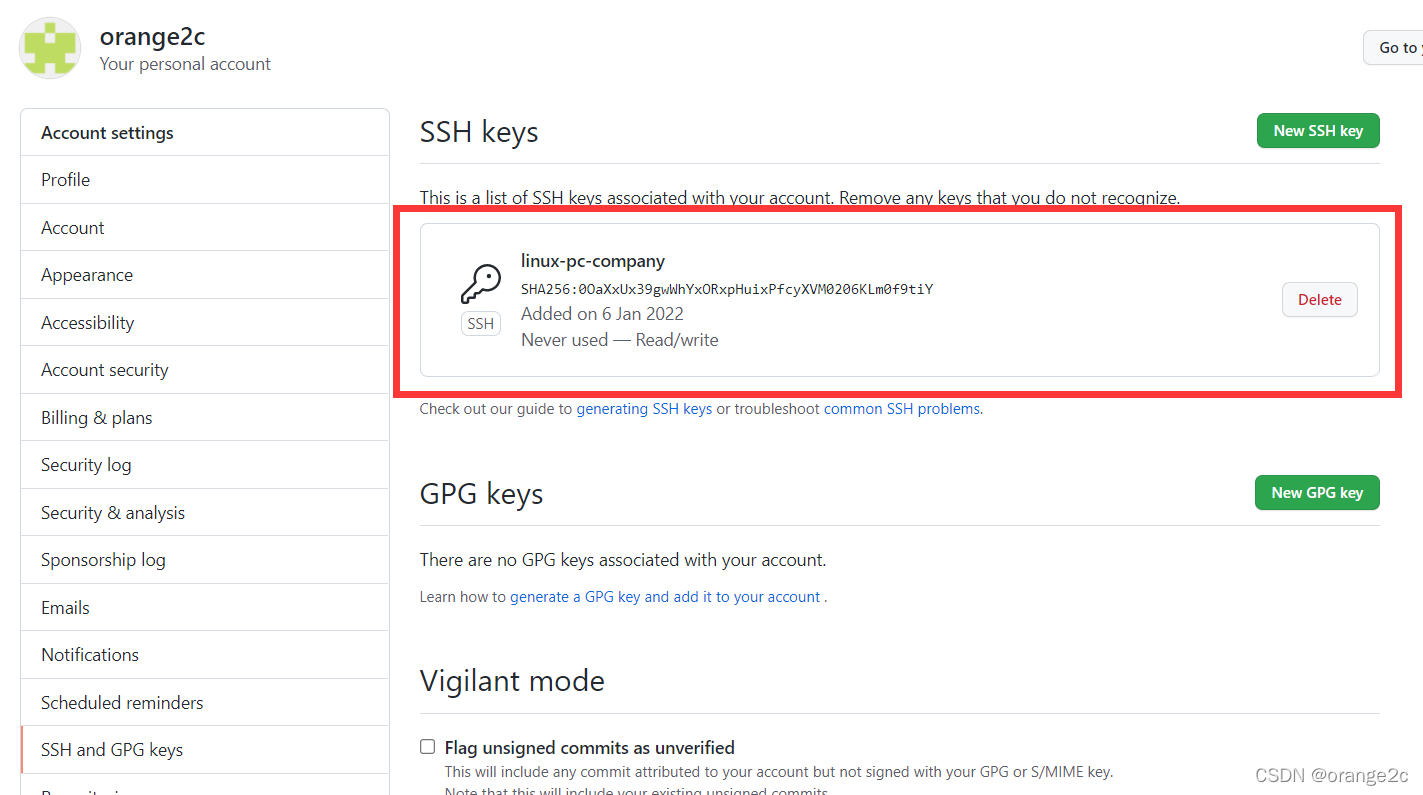This screenshot has width=1423, height=795.
Task: Select SSH and GPG keys sidebar item
Action: click(x=205, y=750)
